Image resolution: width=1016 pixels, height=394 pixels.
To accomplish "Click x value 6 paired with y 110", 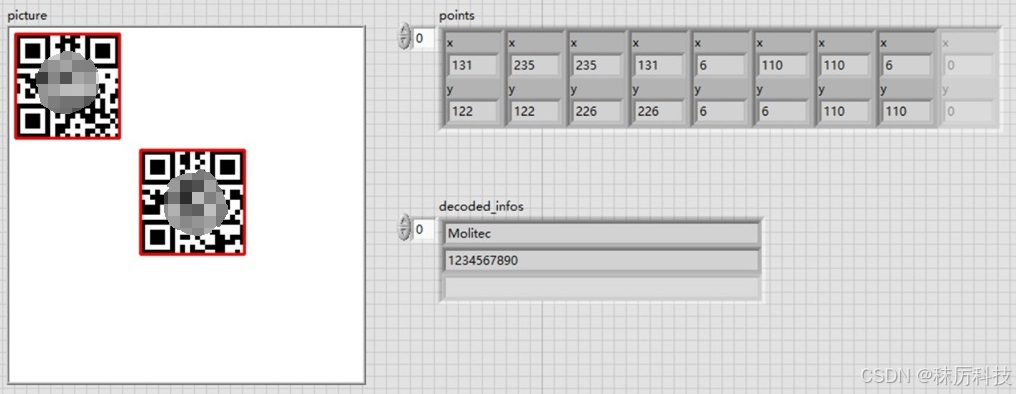I will click(906, 65).
